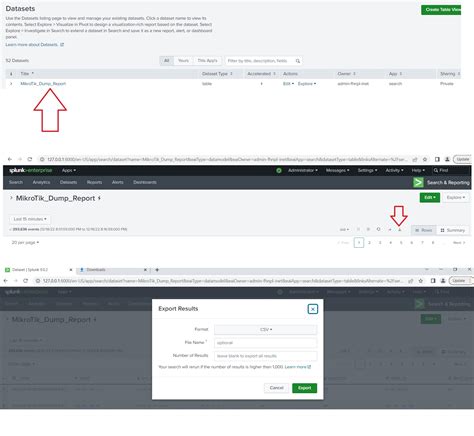Viewport: 474px width, 436px height.
Task: Click Cancel in Export Results dialog
Action: [276, 388]
